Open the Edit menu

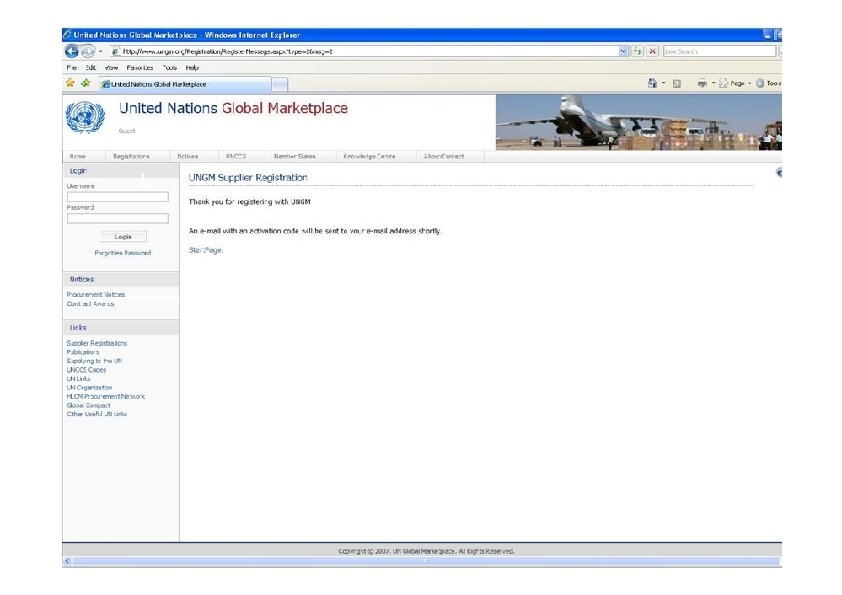[x=91, y=68]
